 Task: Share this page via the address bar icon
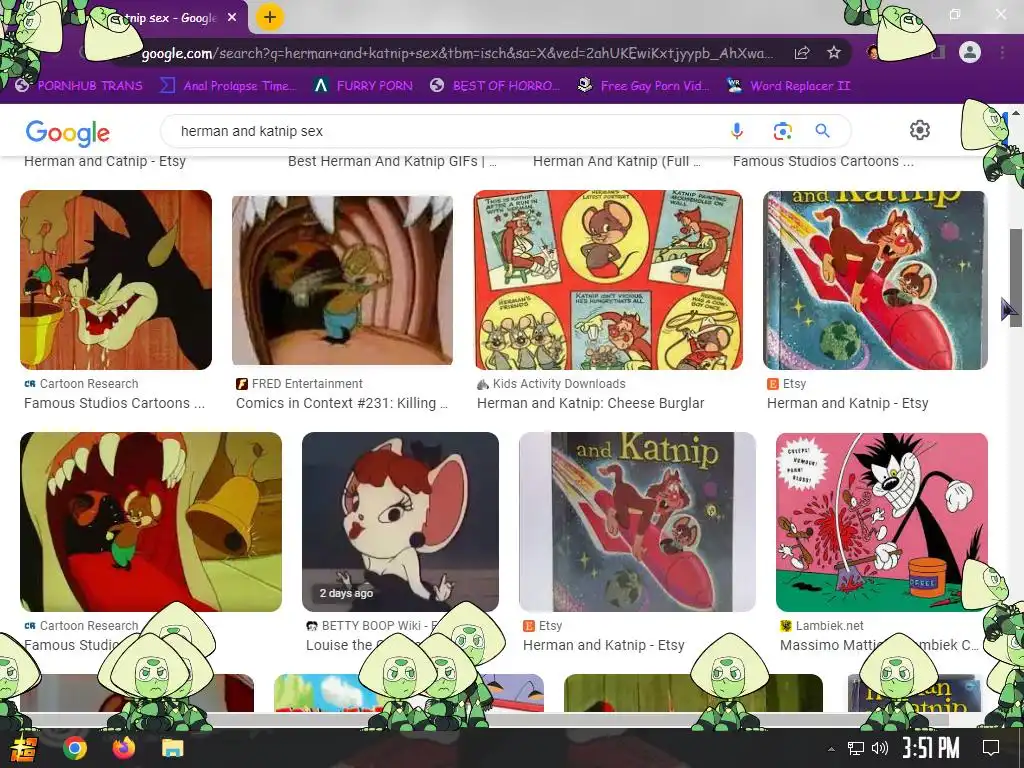(803, 53)
